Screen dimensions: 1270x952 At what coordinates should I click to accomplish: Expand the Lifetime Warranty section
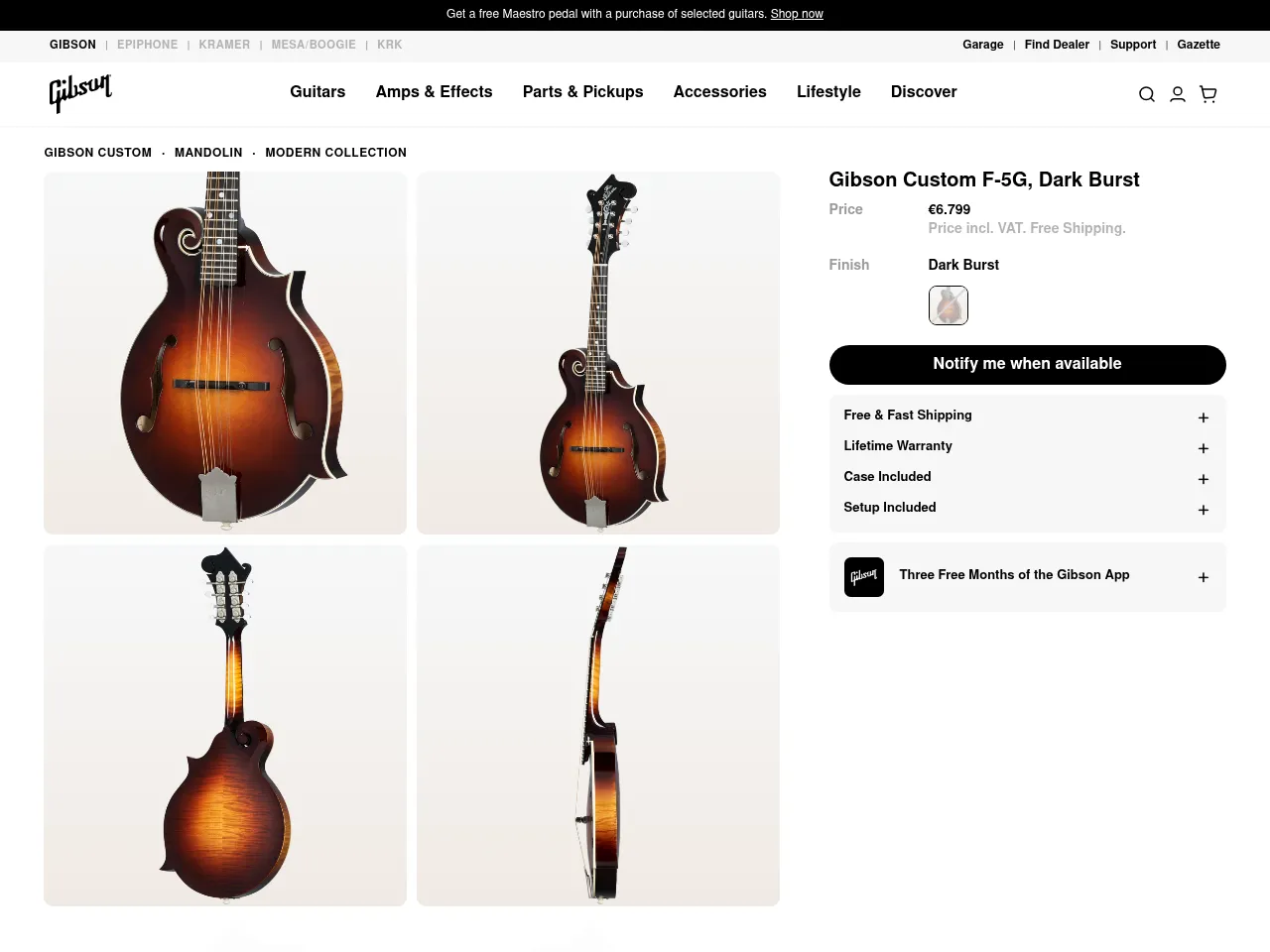coord(1027,447)
